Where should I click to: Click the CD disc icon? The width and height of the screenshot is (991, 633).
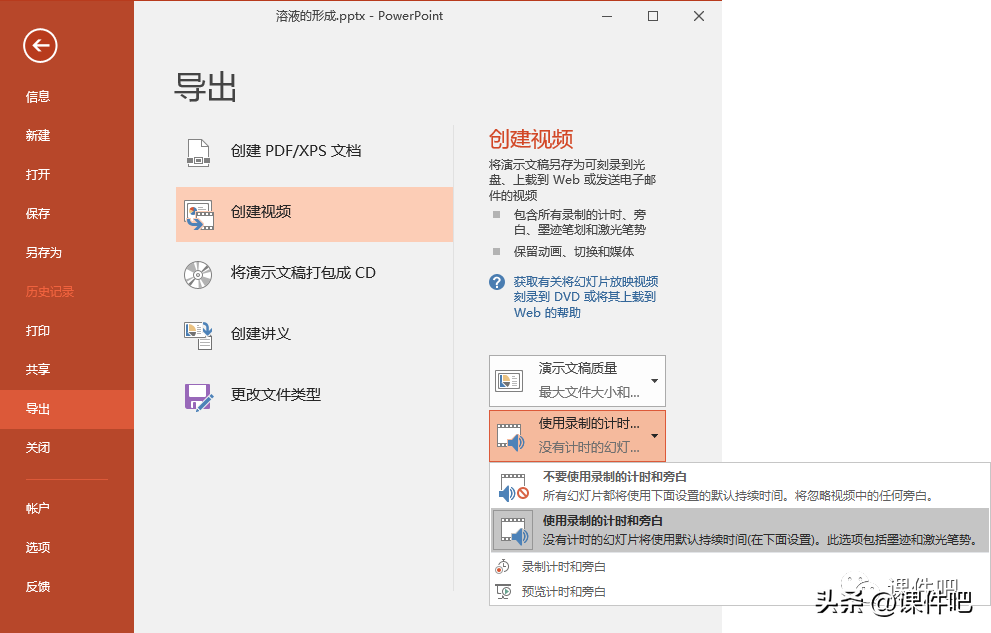[198, 275]
